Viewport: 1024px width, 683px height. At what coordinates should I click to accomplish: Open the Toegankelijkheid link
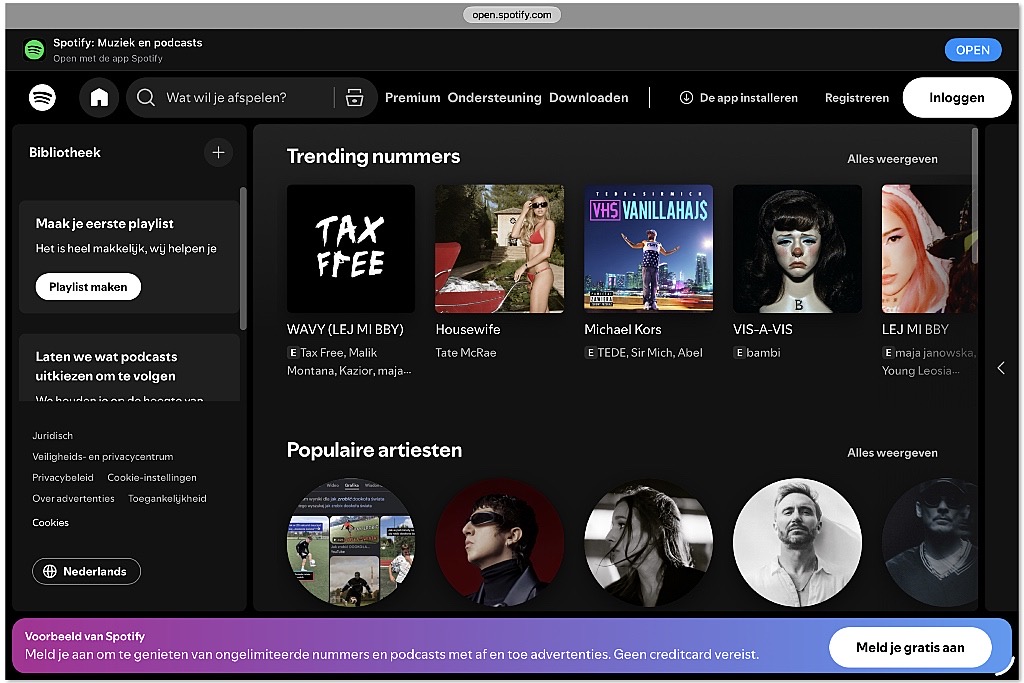pyautogui.click(x=167, y=498)
